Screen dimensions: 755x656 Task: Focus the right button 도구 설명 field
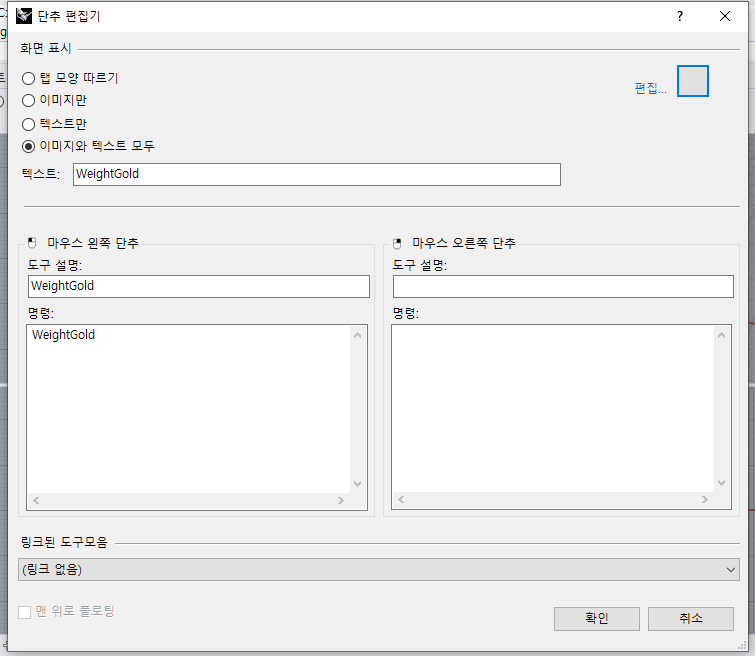pyautogui.click(x=563, y=287)
